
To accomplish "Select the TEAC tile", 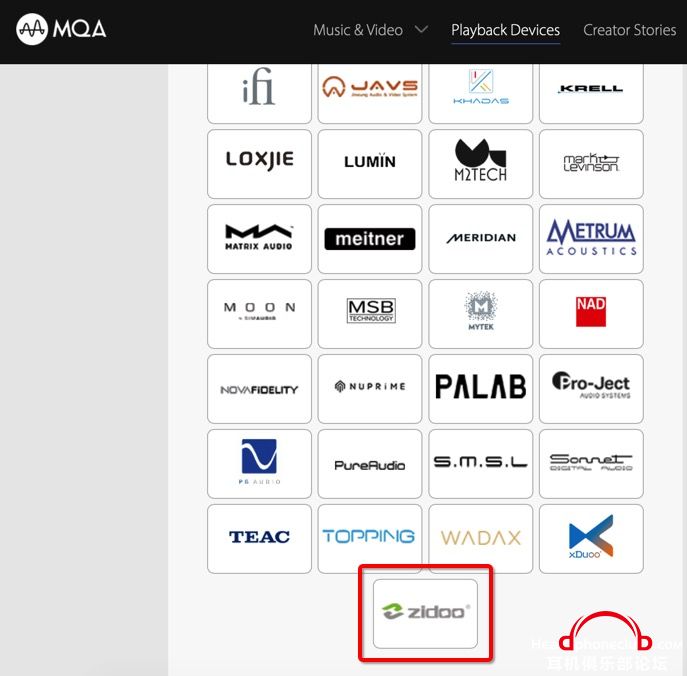I will [x=259, y=538].
